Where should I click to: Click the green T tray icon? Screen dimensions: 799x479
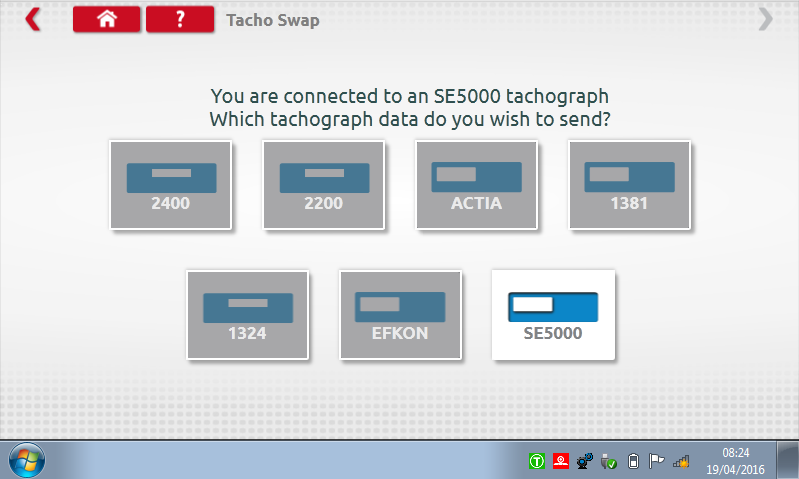tap(537, 461)
